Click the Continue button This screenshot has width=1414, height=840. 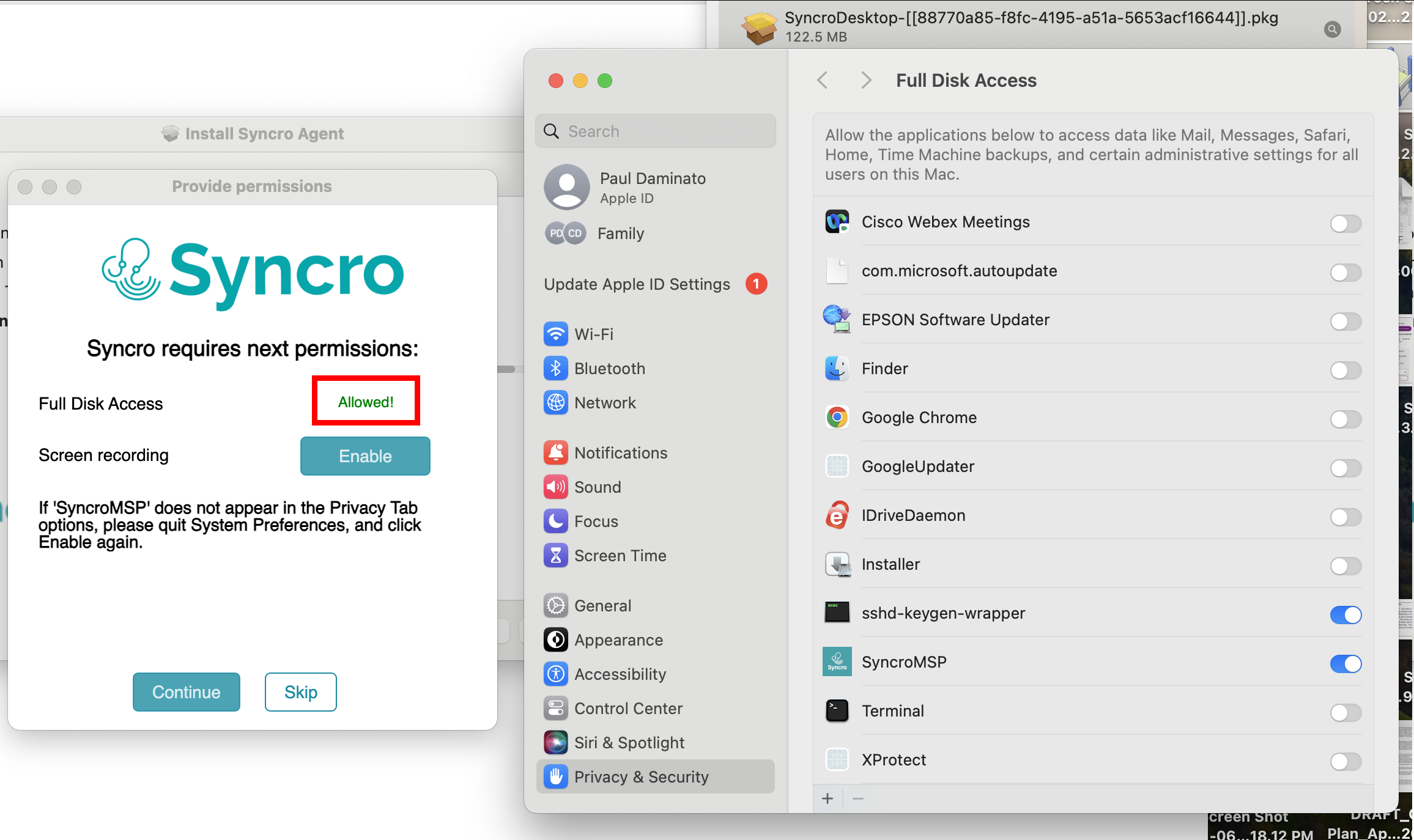click(x=186, y=692)
